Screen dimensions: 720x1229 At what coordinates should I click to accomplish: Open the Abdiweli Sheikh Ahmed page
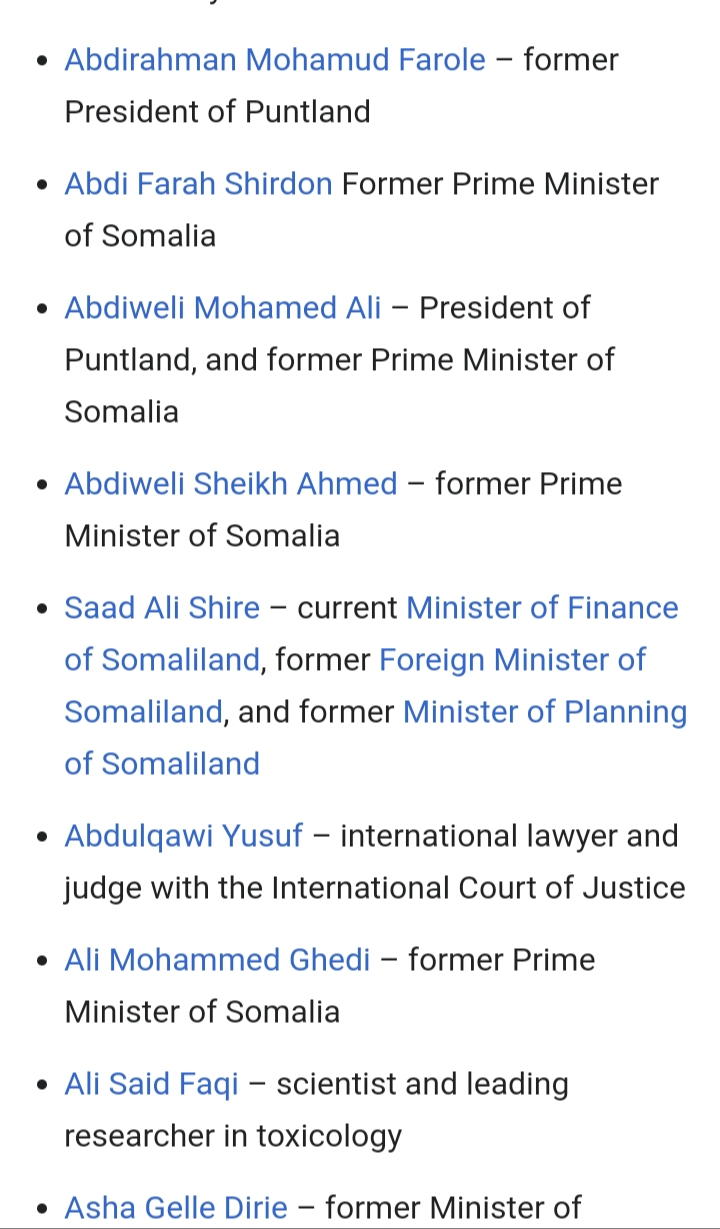pyautogui.click(x=231, y=484)
